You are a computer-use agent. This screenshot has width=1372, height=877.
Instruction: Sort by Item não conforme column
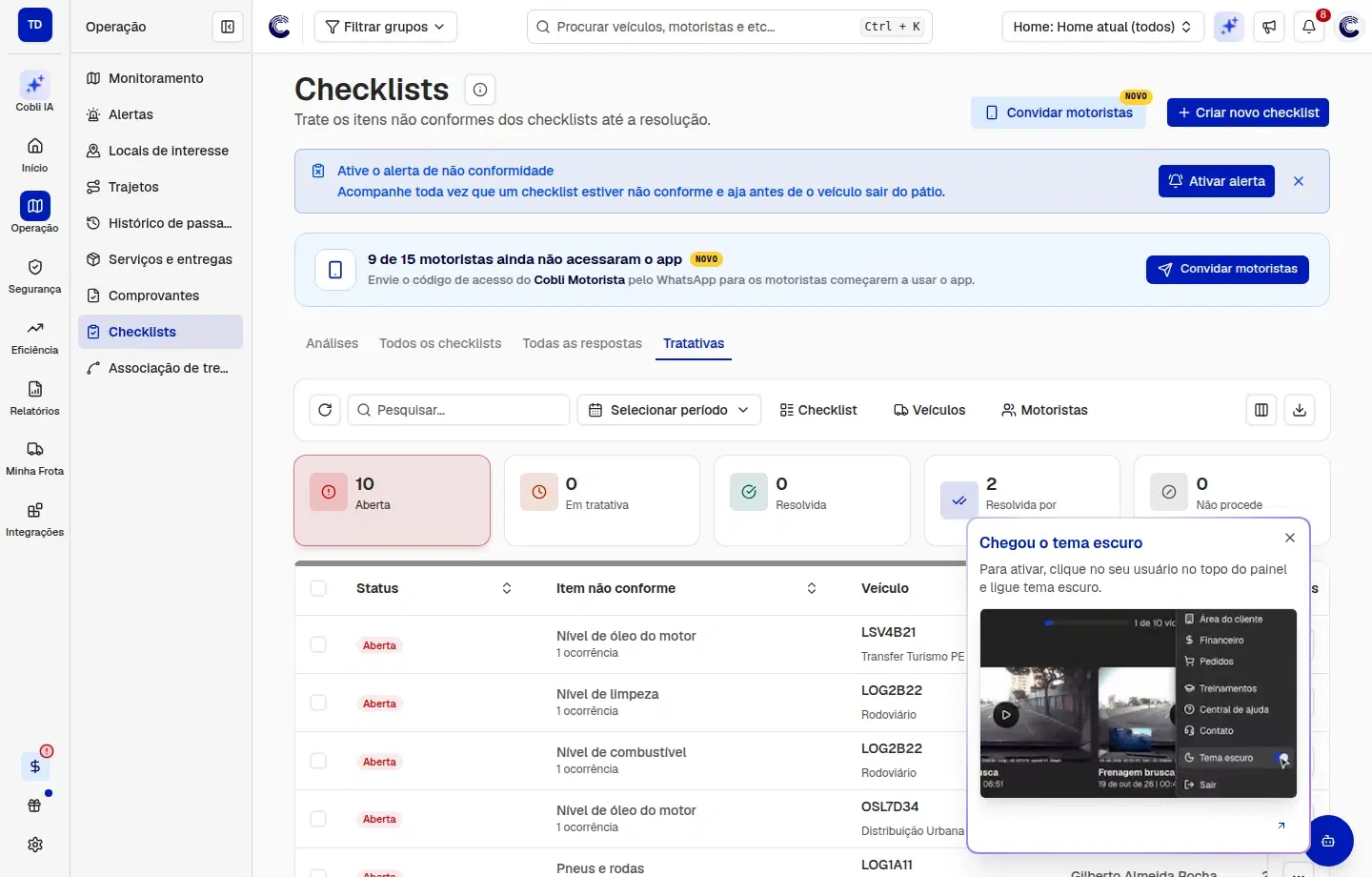point(812,588)
